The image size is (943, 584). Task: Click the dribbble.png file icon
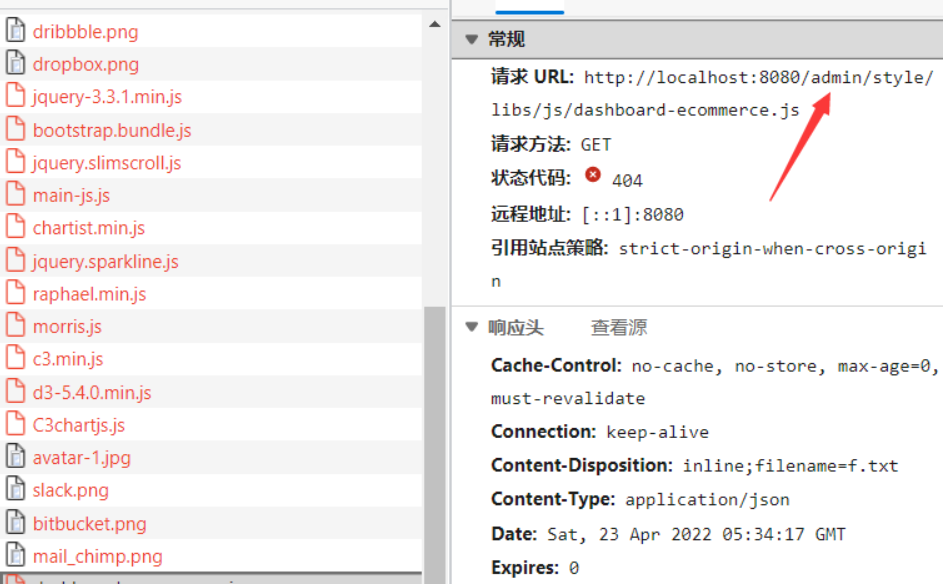point(15,31)
